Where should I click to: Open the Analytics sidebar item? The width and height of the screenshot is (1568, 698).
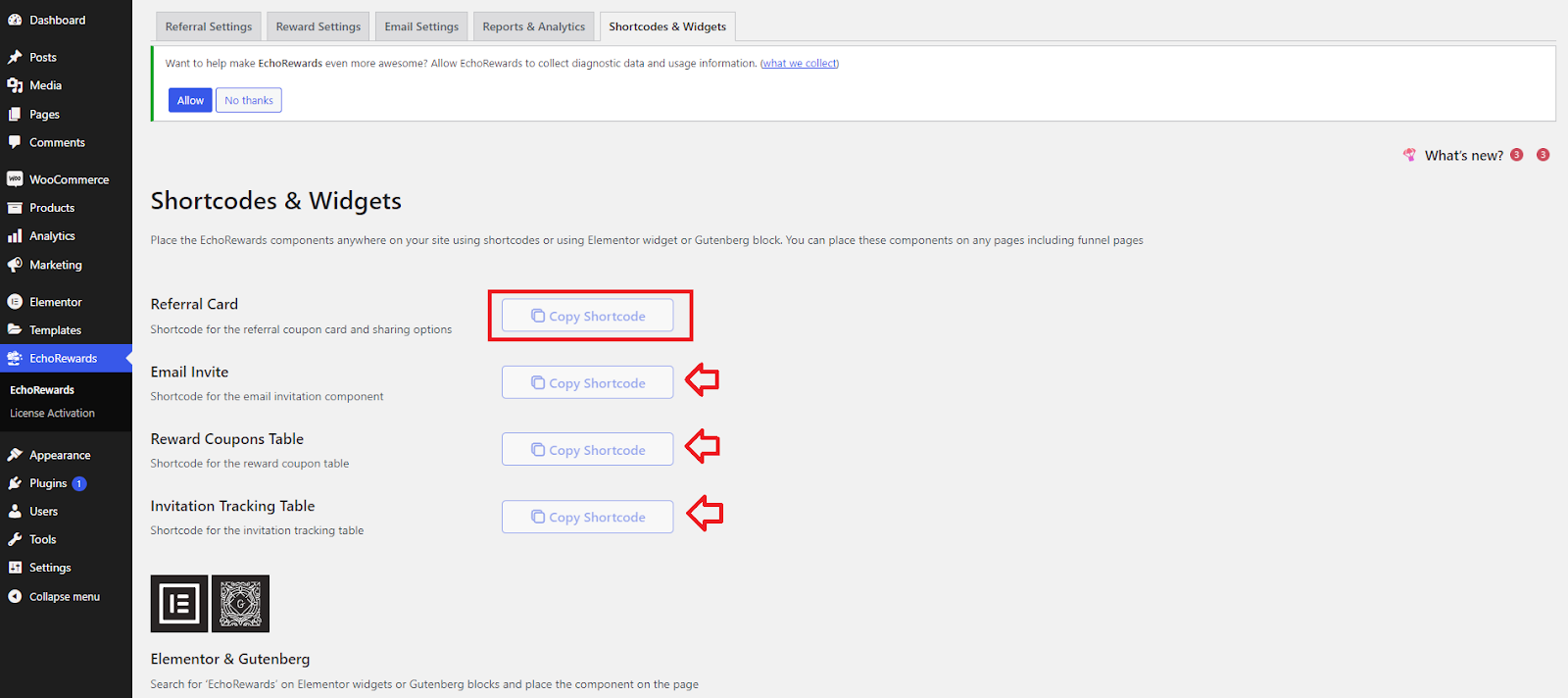[x=52, y=236]
